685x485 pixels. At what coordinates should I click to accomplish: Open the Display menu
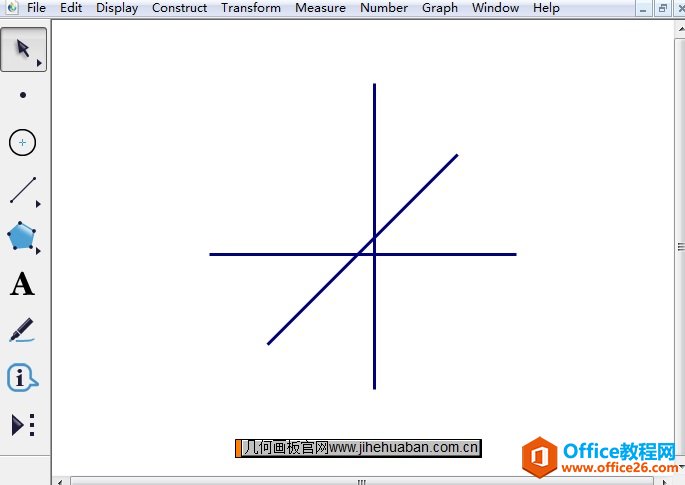coord(117,8)
